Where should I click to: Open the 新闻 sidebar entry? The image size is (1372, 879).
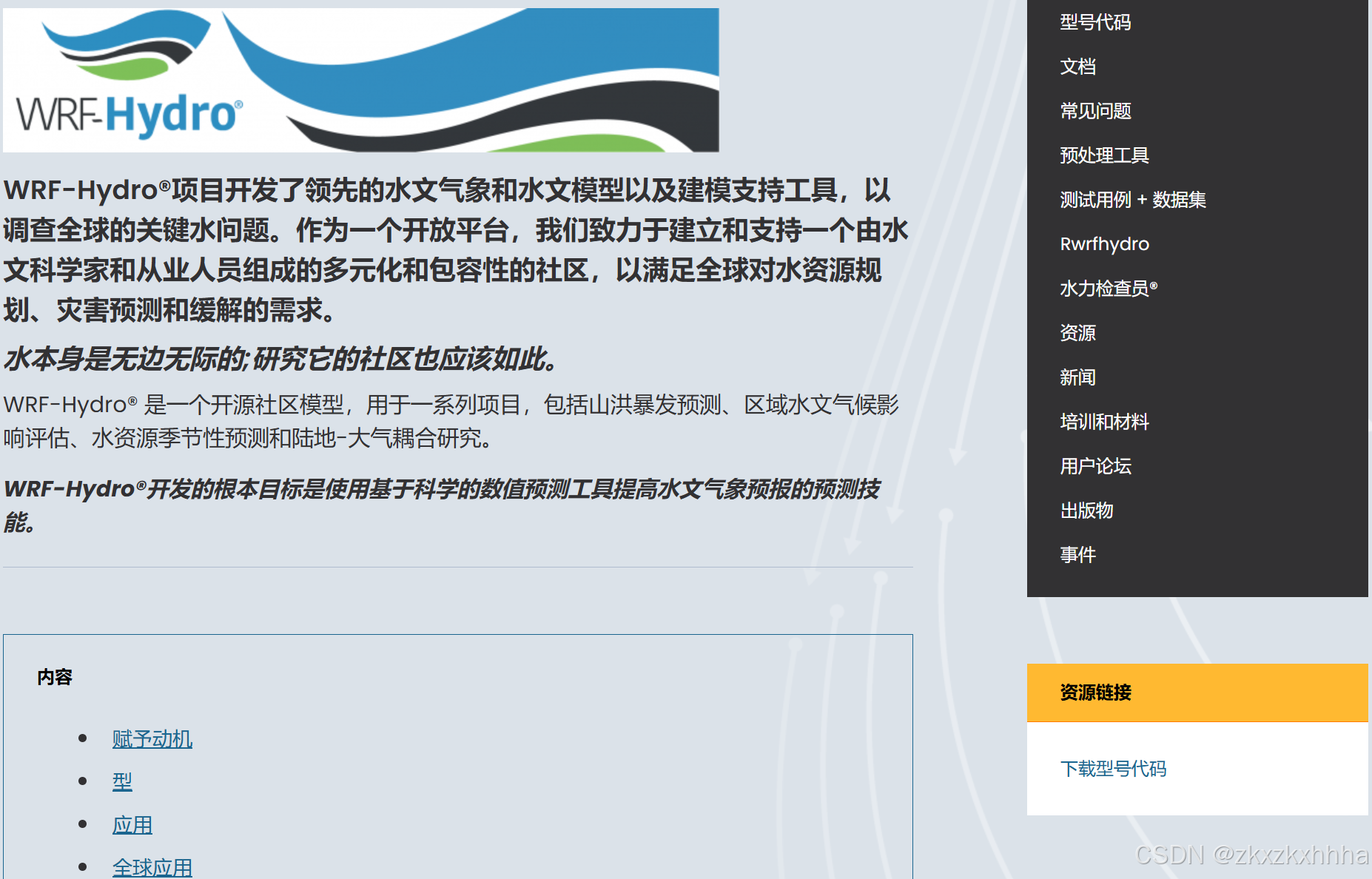pos(1077,377)
